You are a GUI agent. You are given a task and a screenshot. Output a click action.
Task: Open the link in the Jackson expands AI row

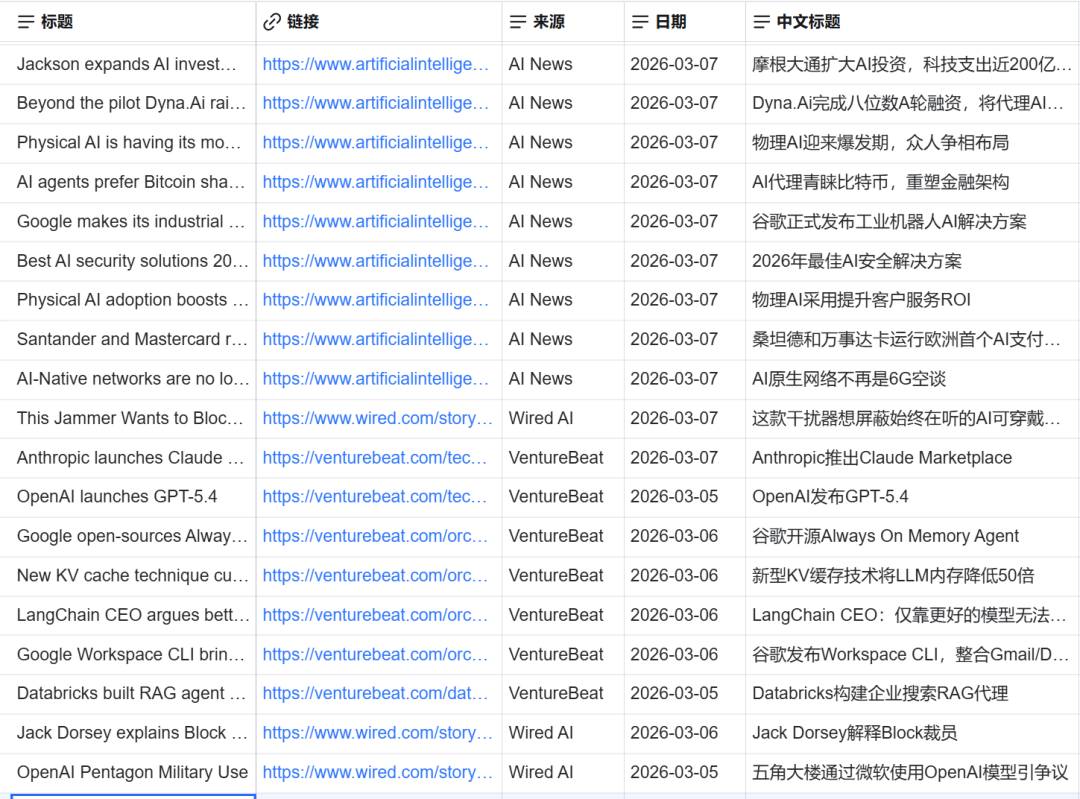375,64
